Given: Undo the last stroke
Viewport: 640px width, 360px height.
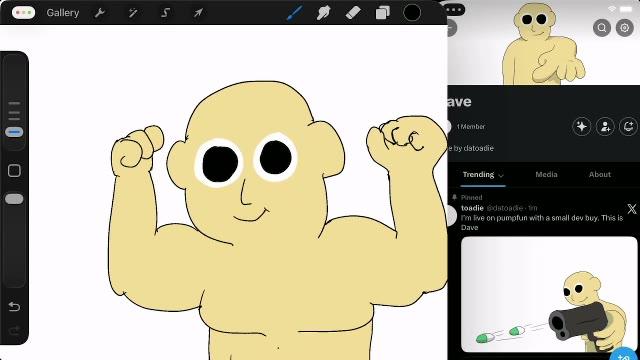Looking at the screenshot, I should (x=14, y=307).
